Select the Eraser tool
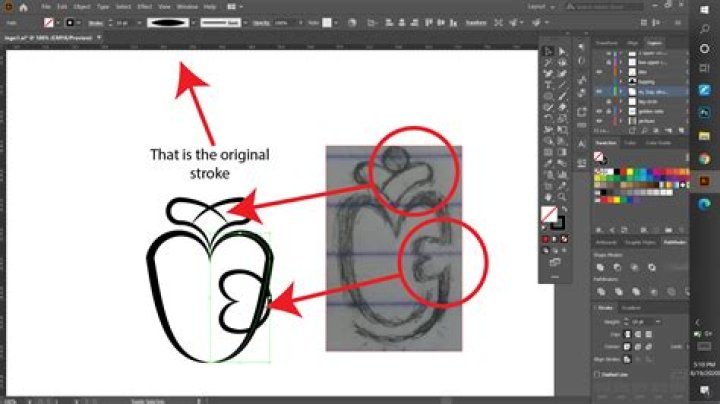 (562, 107)
